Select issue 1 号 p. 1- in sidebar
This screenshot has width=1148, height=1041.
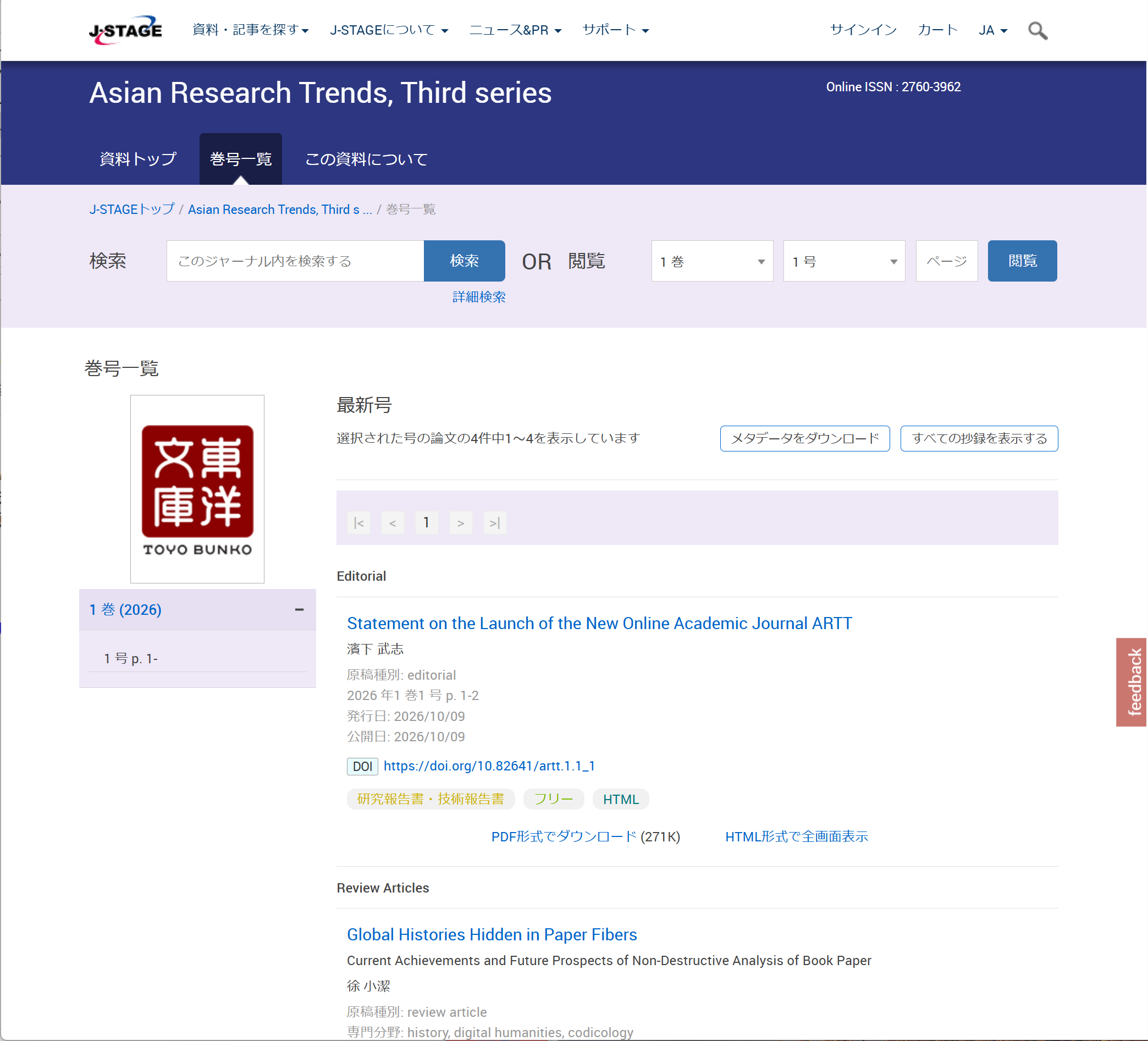pos(130,658)
